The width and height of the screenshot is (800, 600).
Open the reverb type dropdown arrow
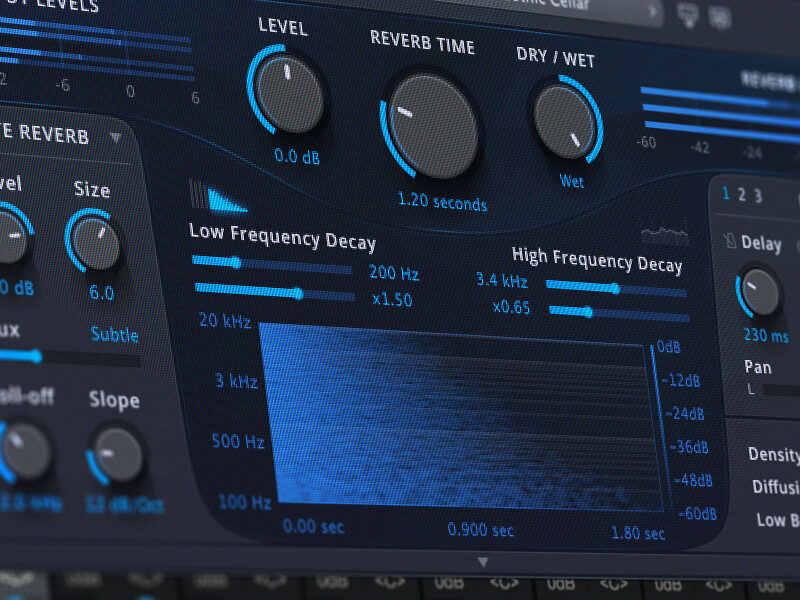pos(116,137)
